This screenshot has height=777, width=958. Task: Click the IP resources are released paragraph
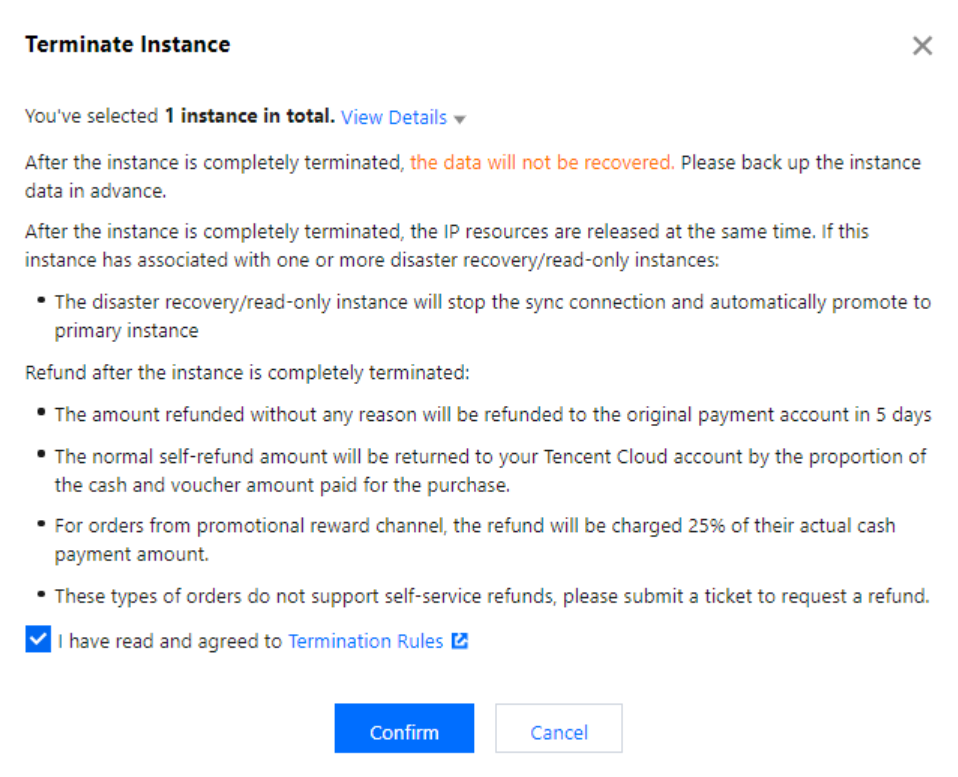point(446,245)
